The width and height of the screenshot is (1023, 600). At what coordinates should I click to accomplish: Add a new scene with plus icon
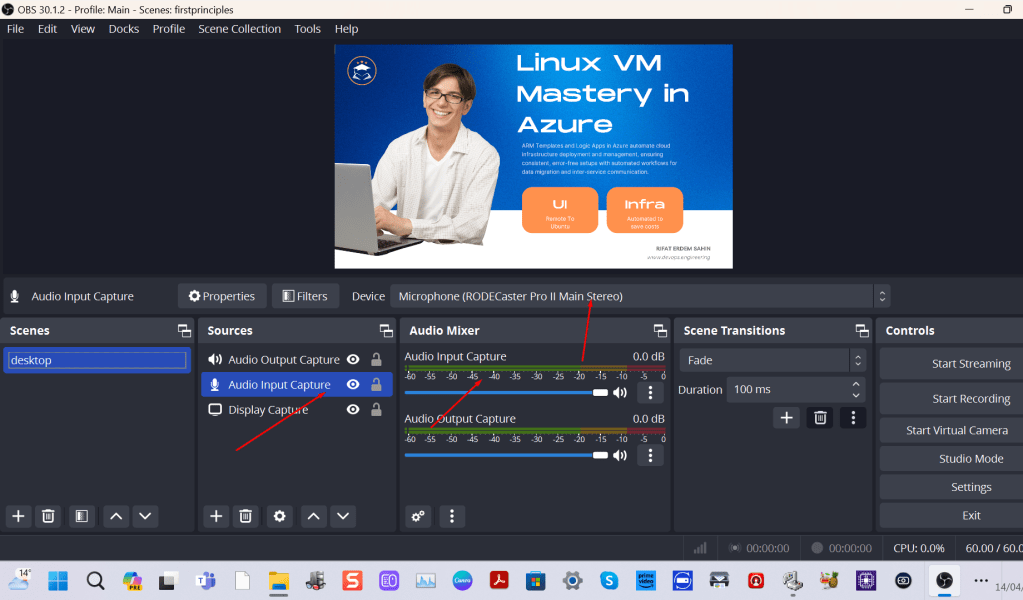[x=18, y=516]
